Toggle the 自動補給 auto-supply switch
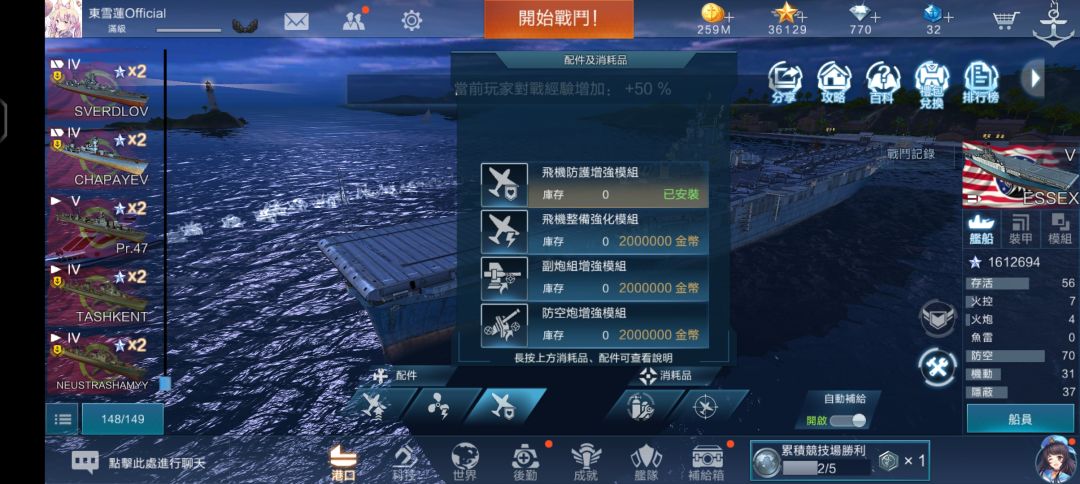Image resolution: width=1080 pixels, height=484 pixels. [x=848, y=421]
